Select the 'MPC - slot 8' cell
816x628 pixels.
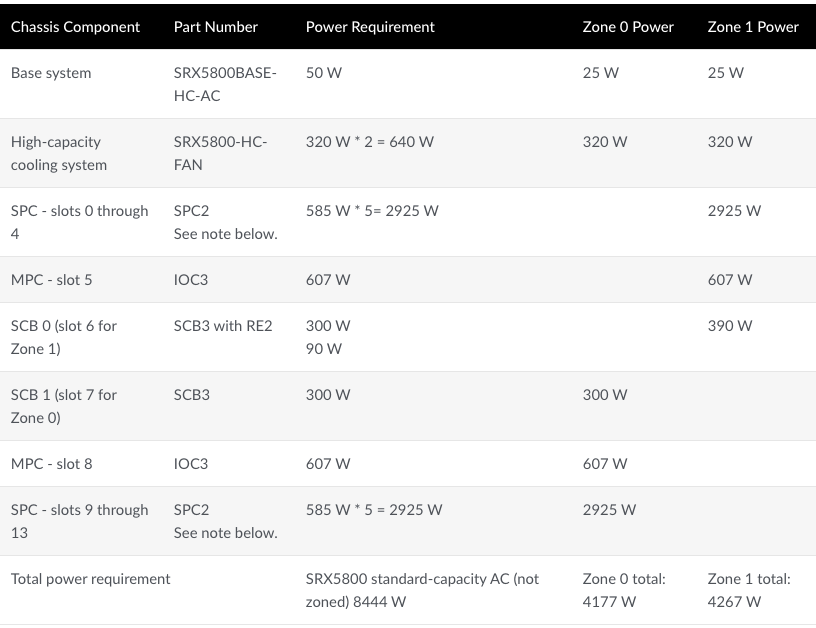point(52,464)
